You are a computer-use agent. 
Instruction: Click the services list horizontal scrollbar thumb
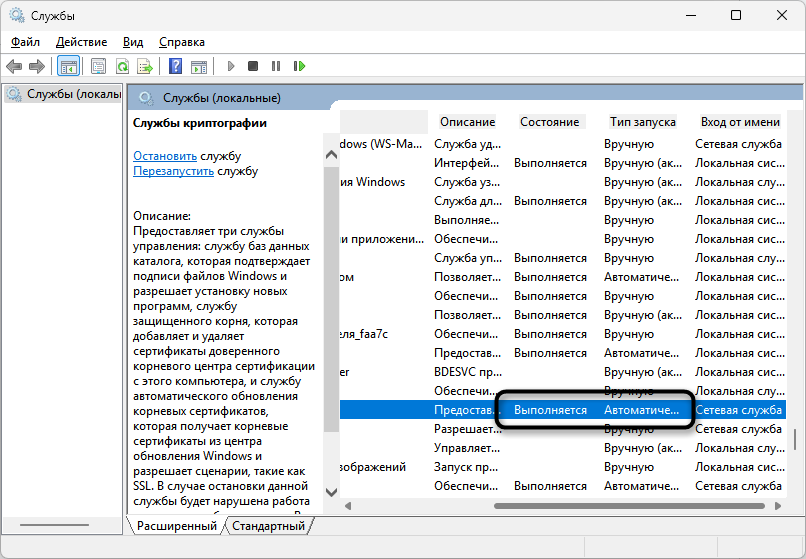pyautogui.click(x=631, y=506)
